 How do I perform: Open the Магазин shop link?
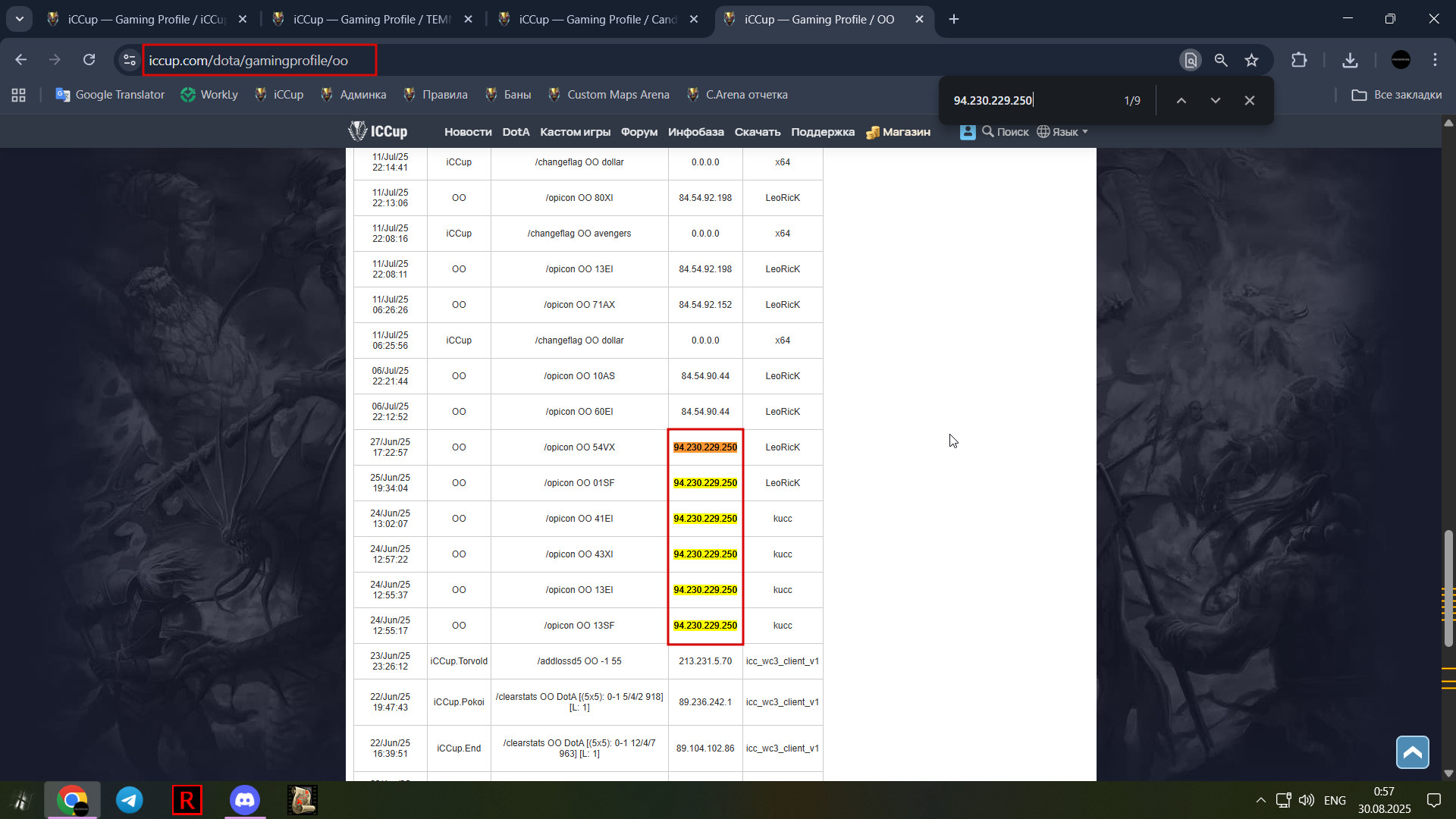pos(898,131)
